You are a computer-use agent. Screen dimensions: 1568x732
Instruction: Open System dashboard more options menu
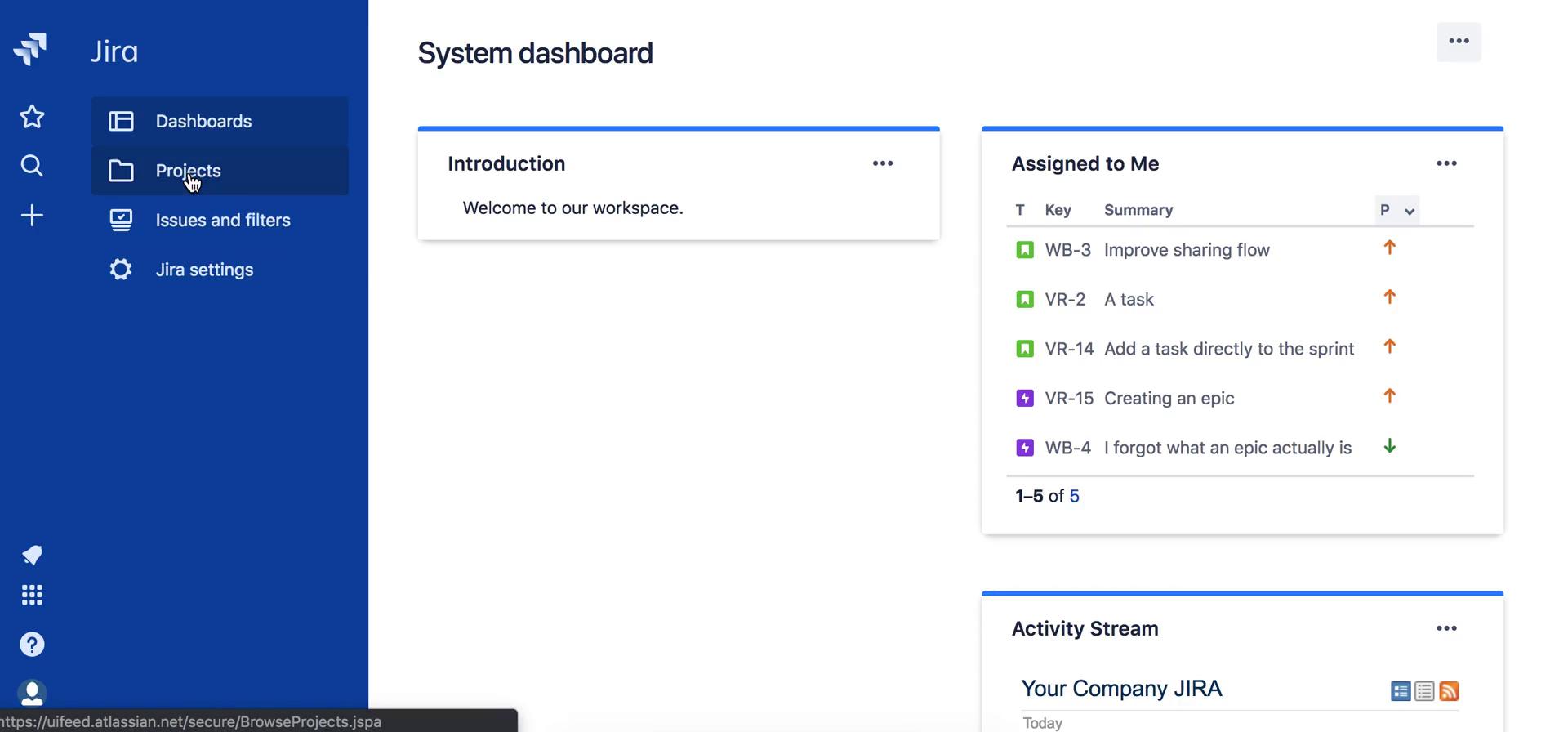(x=1459, y=42)
